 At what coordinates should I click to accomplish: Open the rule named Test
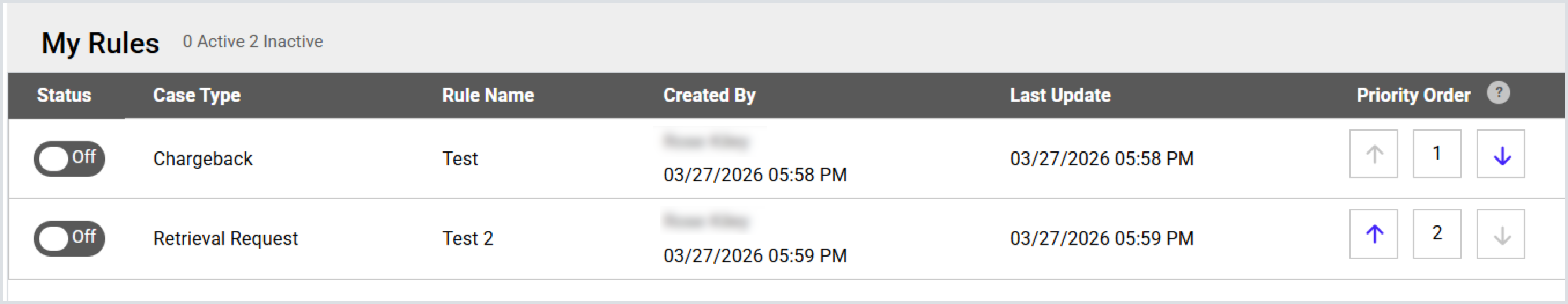[460, 159]
